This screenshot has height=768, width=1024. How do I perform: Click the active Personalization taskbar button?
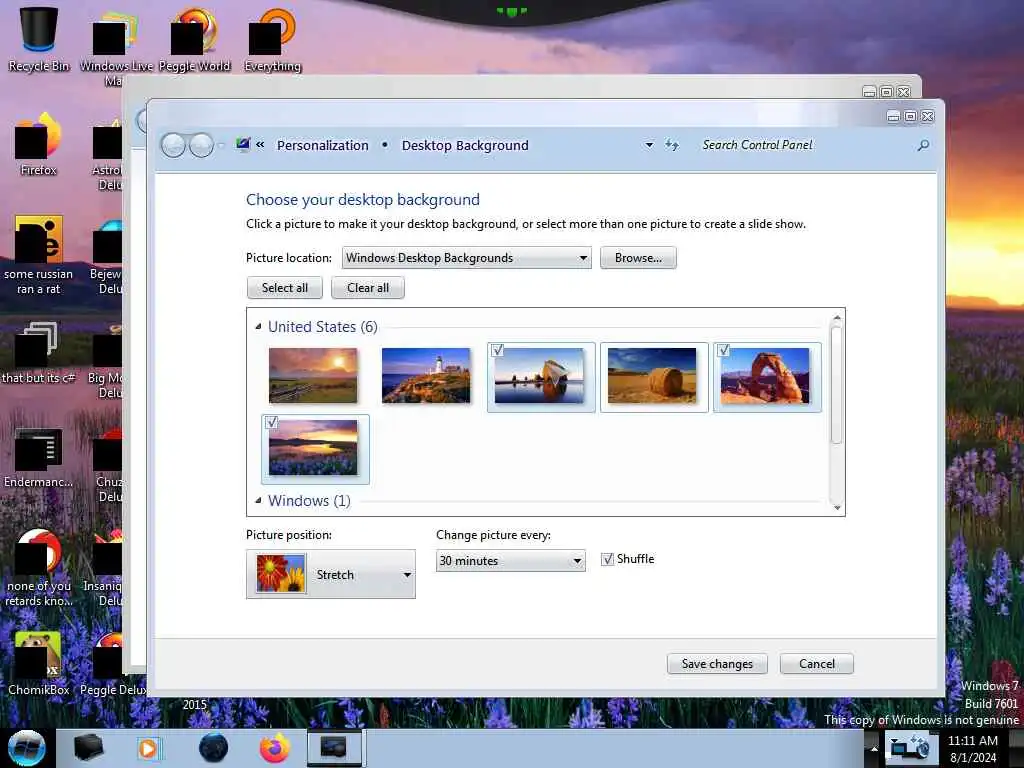point(336,748)
